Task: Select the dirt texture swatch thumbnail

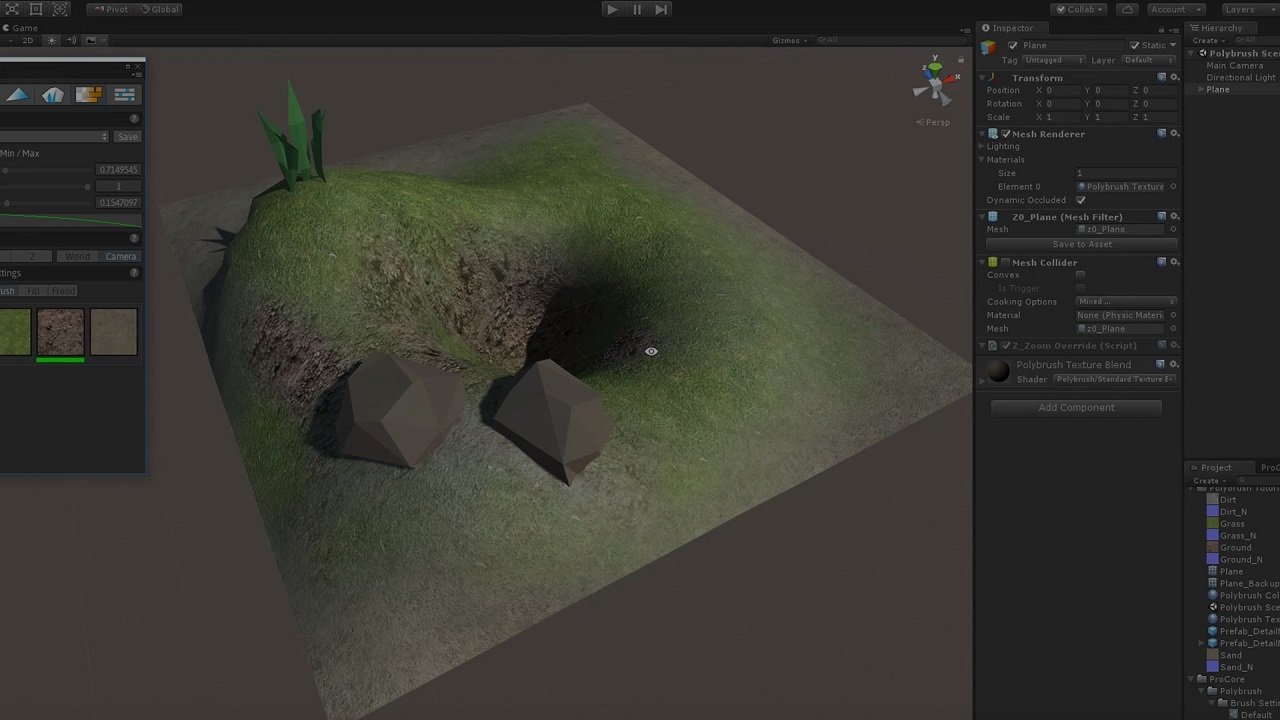Action: pyautogui.click(x=60, y=332)
